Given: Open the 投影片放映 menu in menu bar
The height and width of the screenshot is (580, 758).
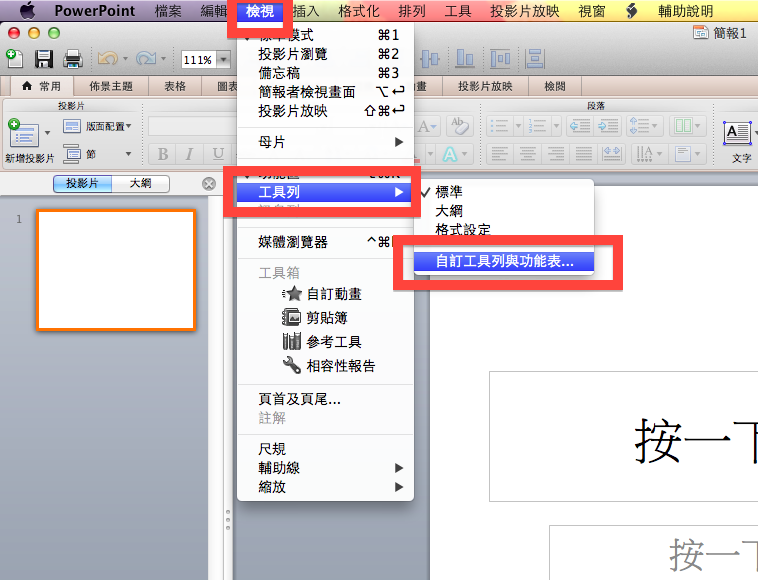Looking at the screenshot, I should pyautogui.click(x=525, y=11).
